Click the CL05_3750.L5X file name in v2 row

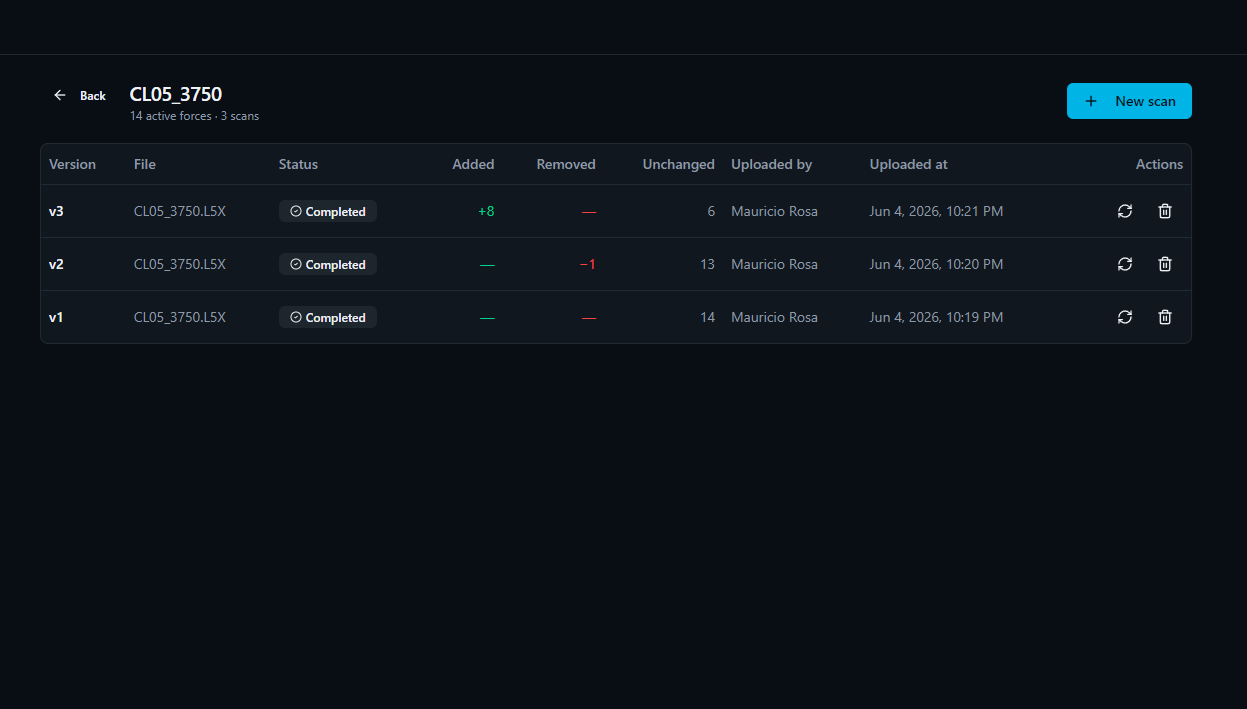coord(180,264)
